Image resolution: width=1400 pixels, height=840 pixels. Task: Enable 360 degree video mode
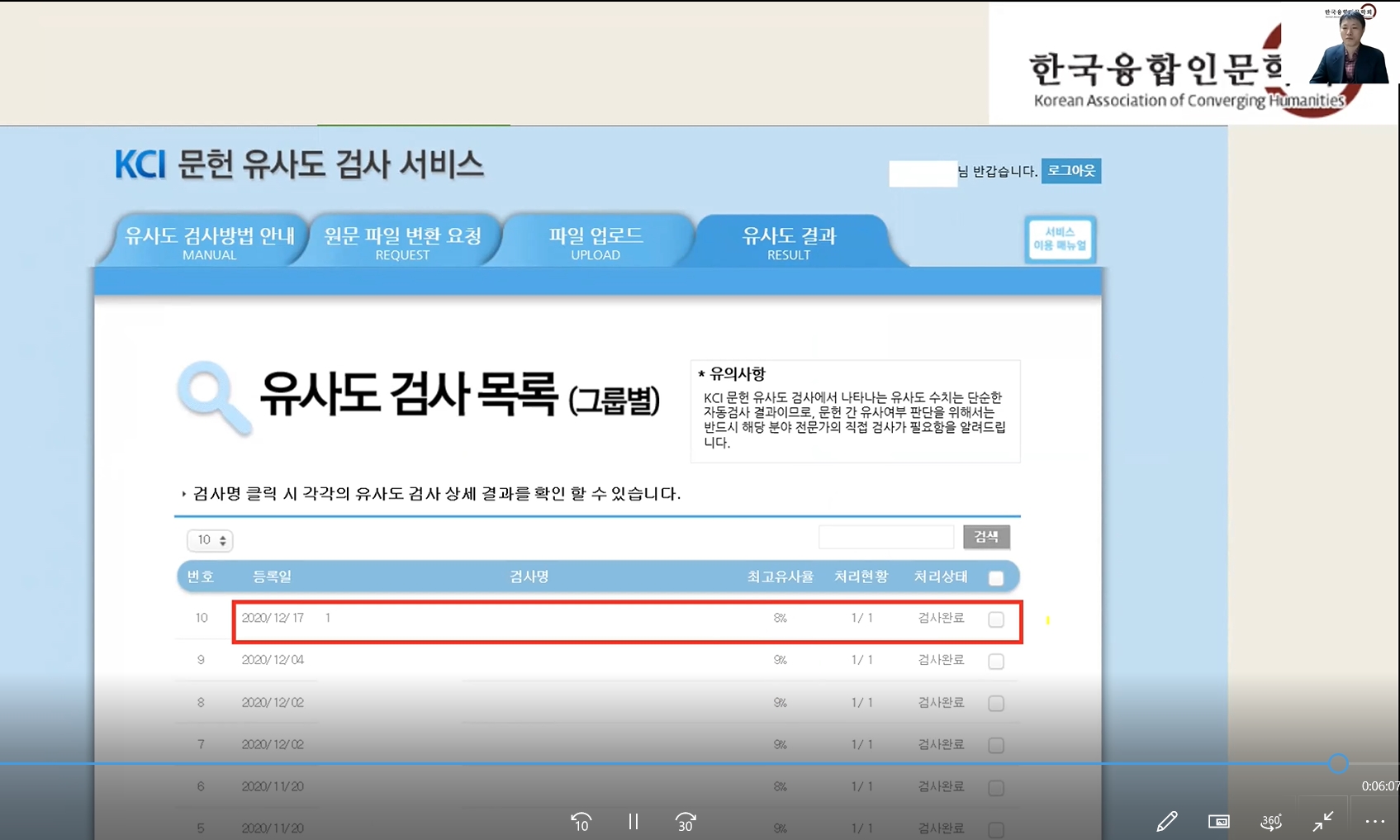1271,821
